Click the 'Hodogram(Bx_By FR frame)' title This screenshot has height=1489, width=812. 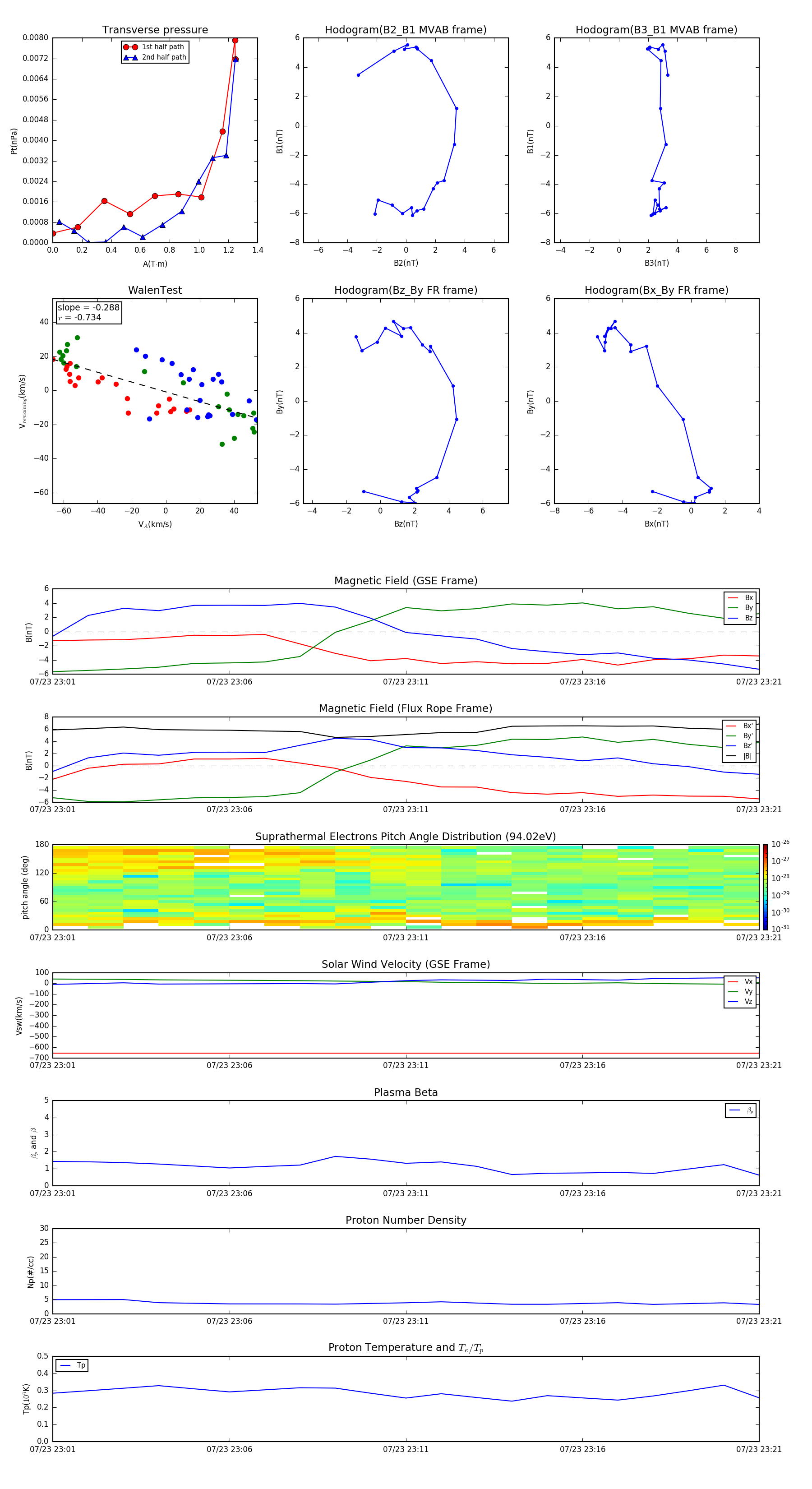point(656,290)
